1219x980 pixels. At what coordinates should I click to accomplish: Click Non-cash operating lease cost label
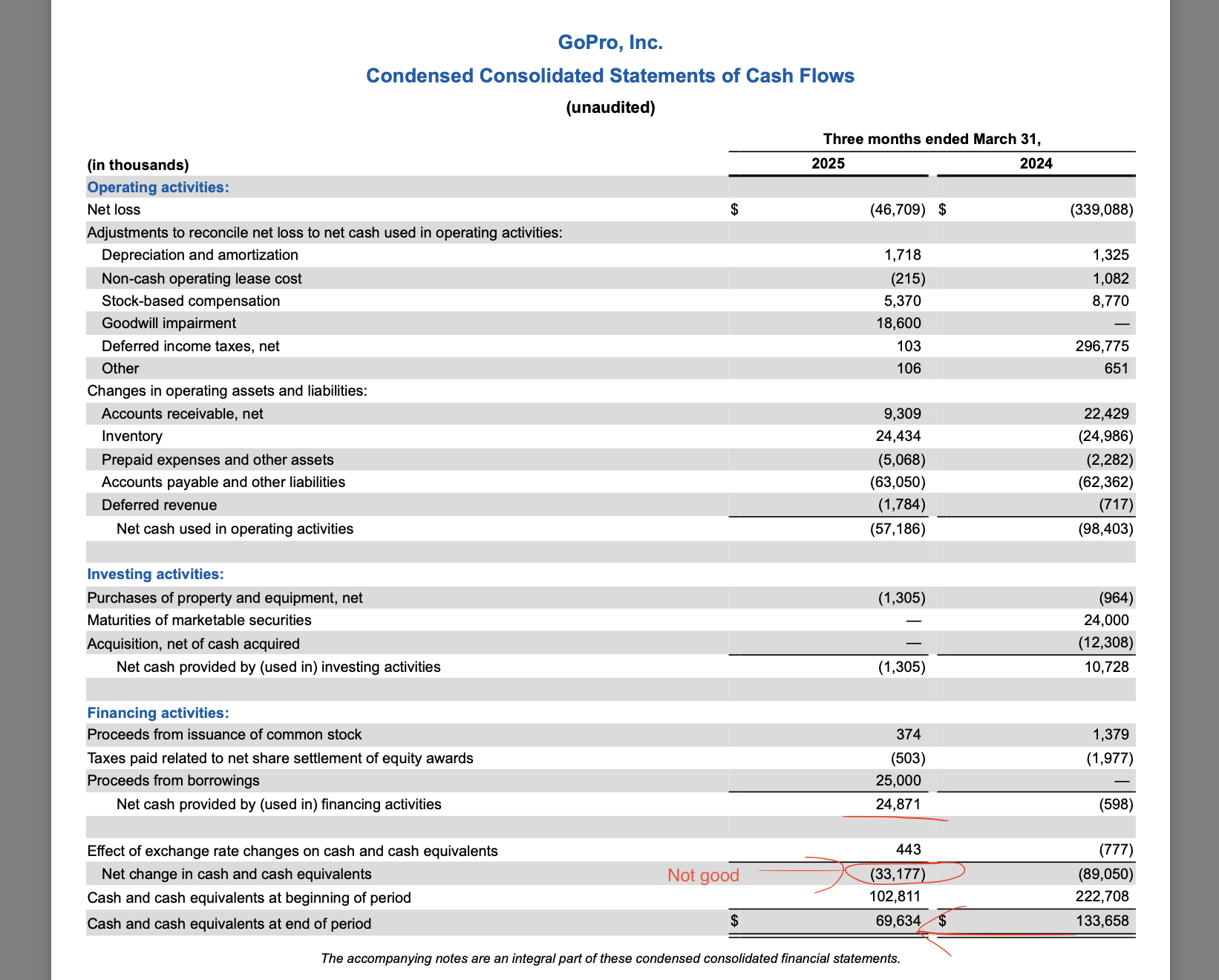[x=202, y=278]
